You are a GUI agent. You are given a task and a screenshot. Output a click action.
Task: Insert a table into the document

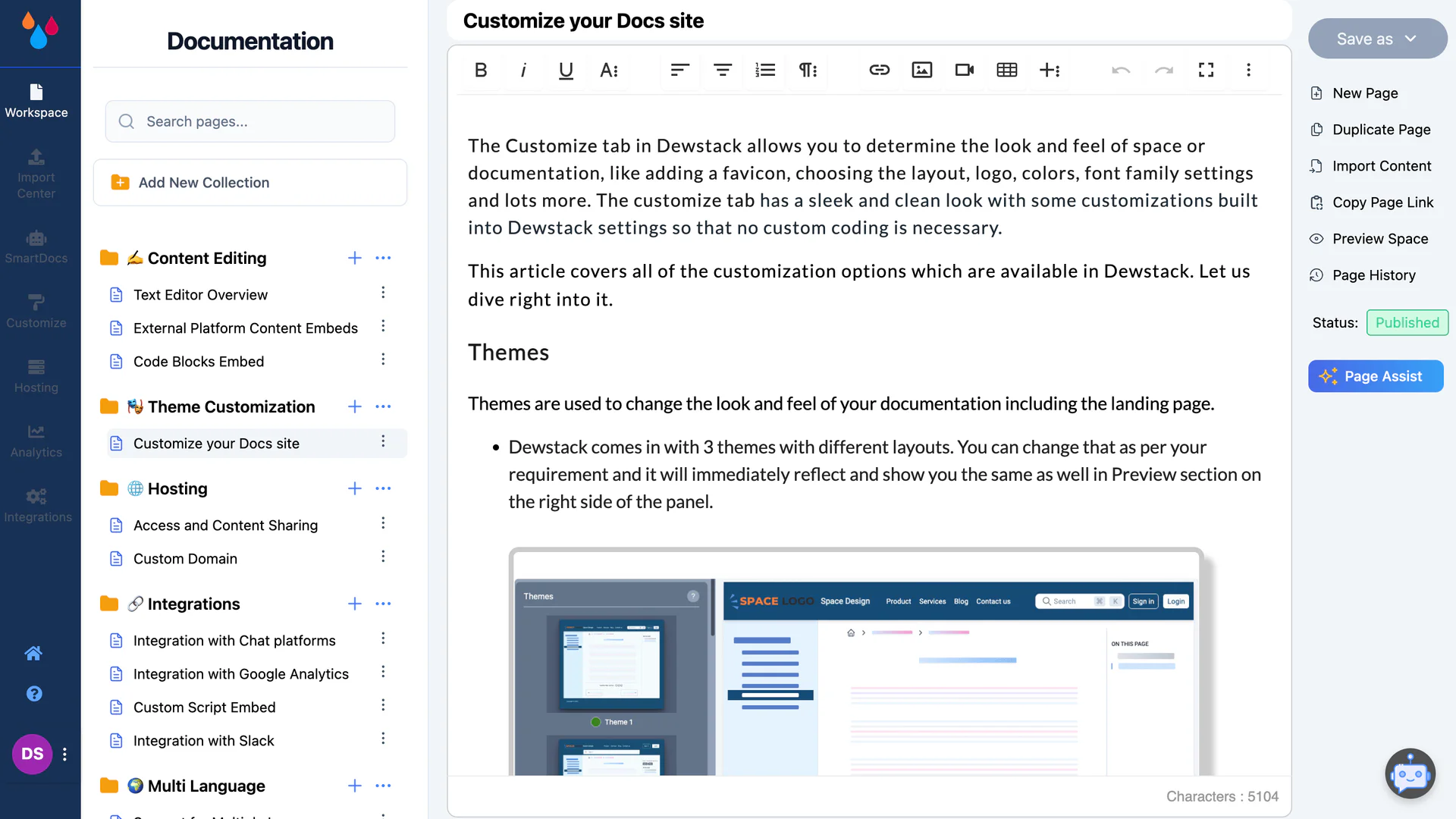[1006, 70]
